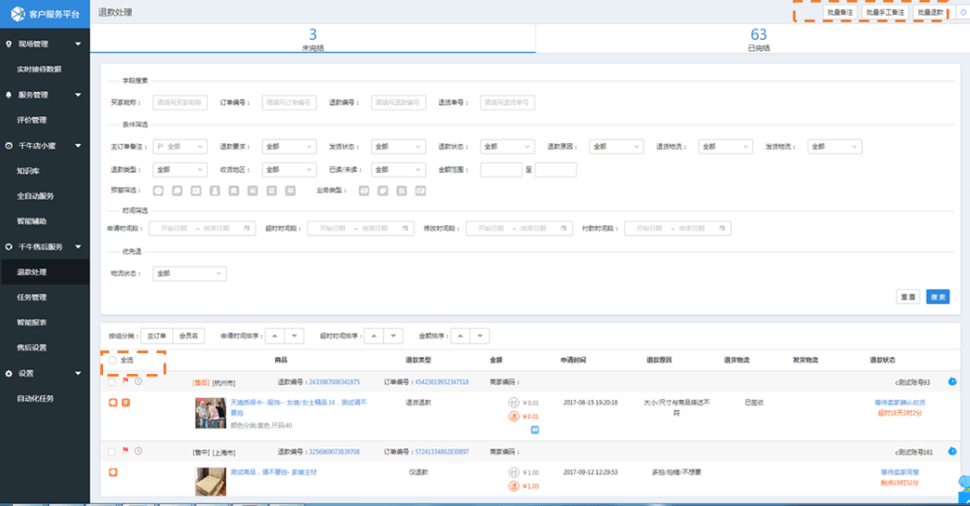Click the blue round icon beside c测试账号93
Viewport: 970px width, 506px height.
952,382
